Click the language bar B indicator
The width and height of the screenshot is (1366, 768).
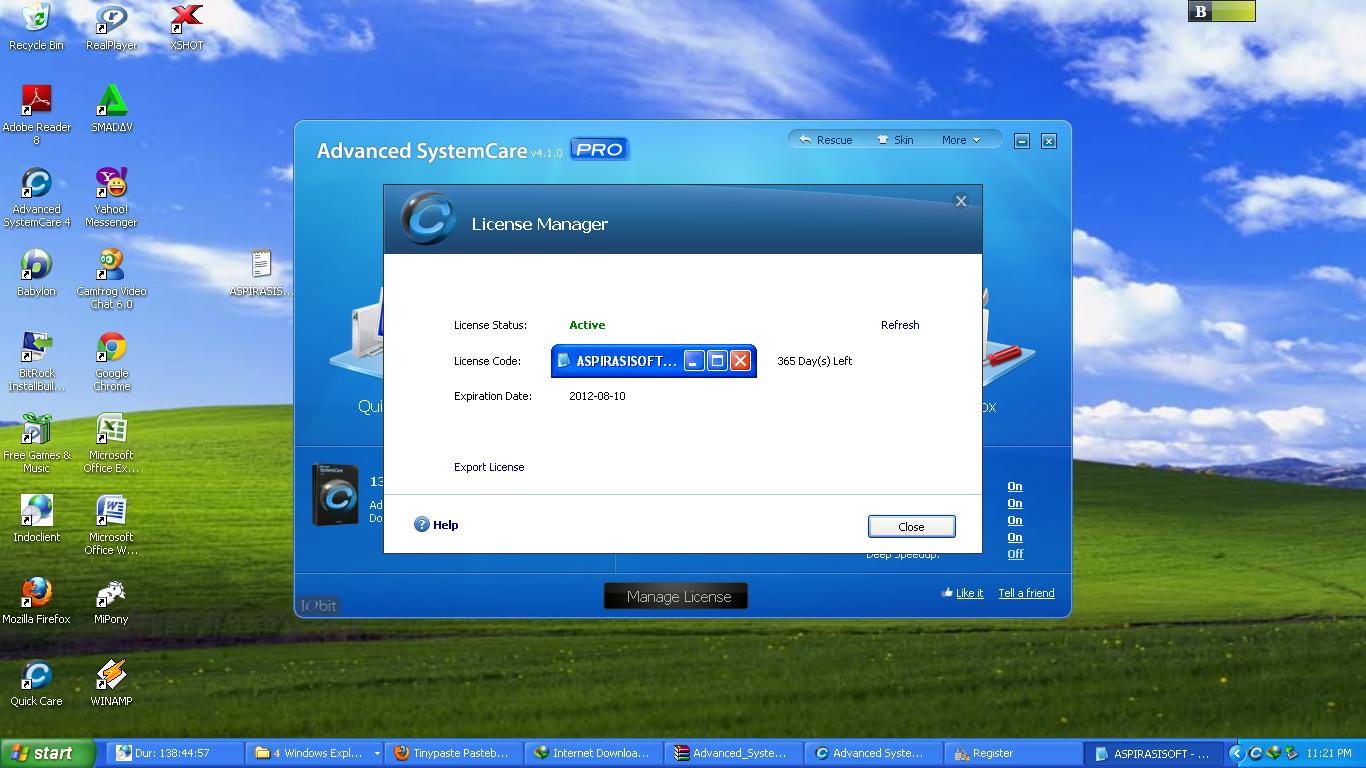pos(1201,11)
